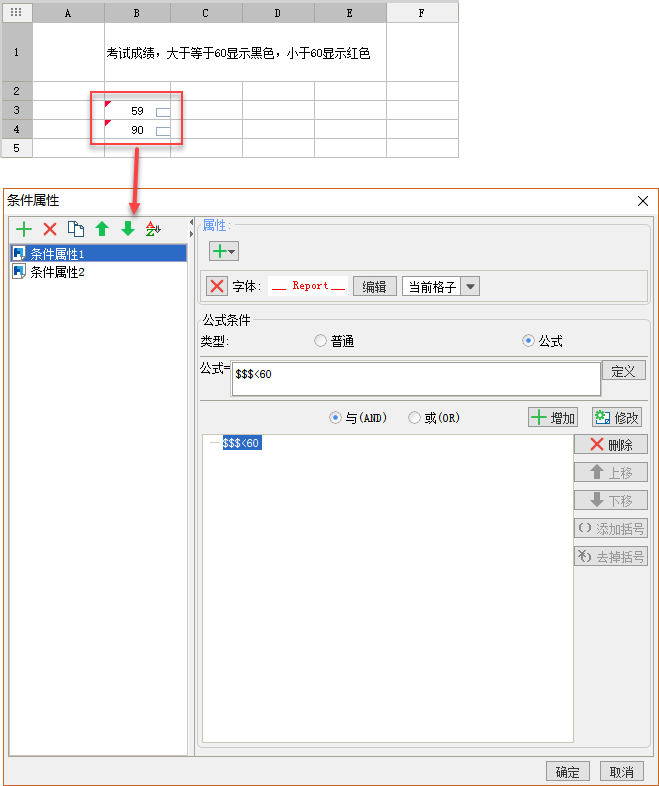Select column A header

click(x=68, y=13)
